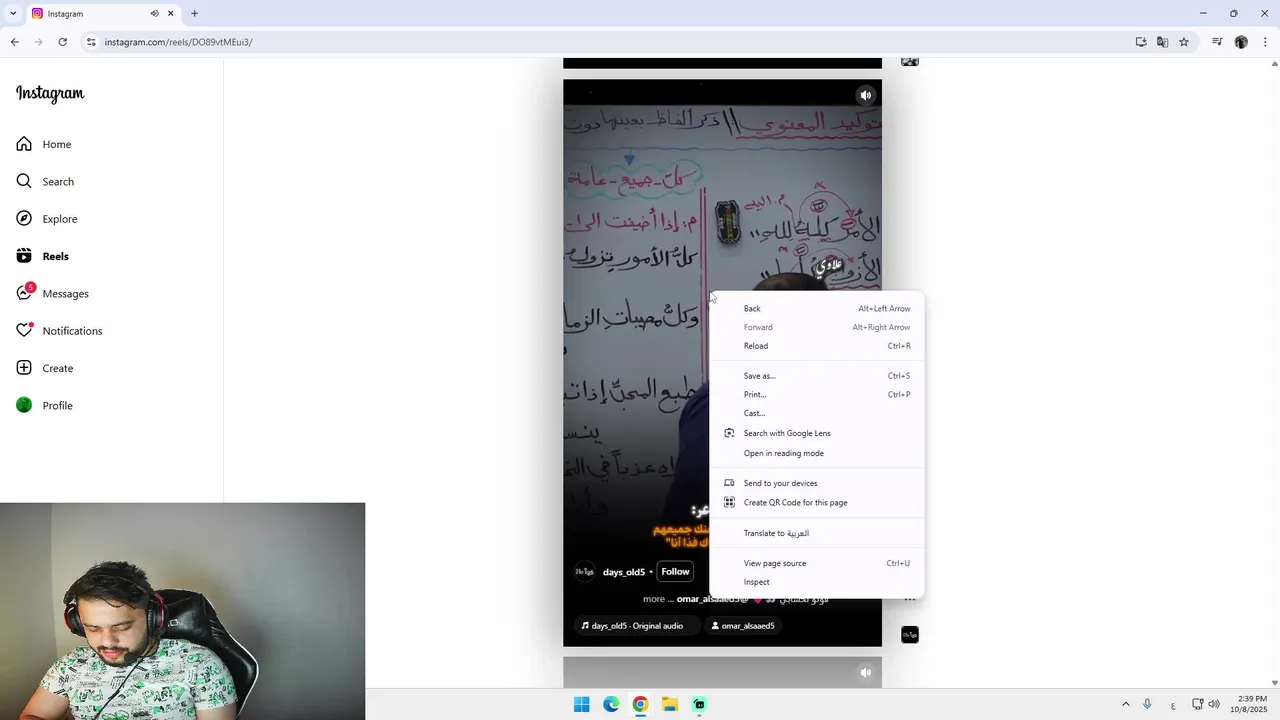Select Send to your devices
The image size is (1280, 720).
(817, 483)
